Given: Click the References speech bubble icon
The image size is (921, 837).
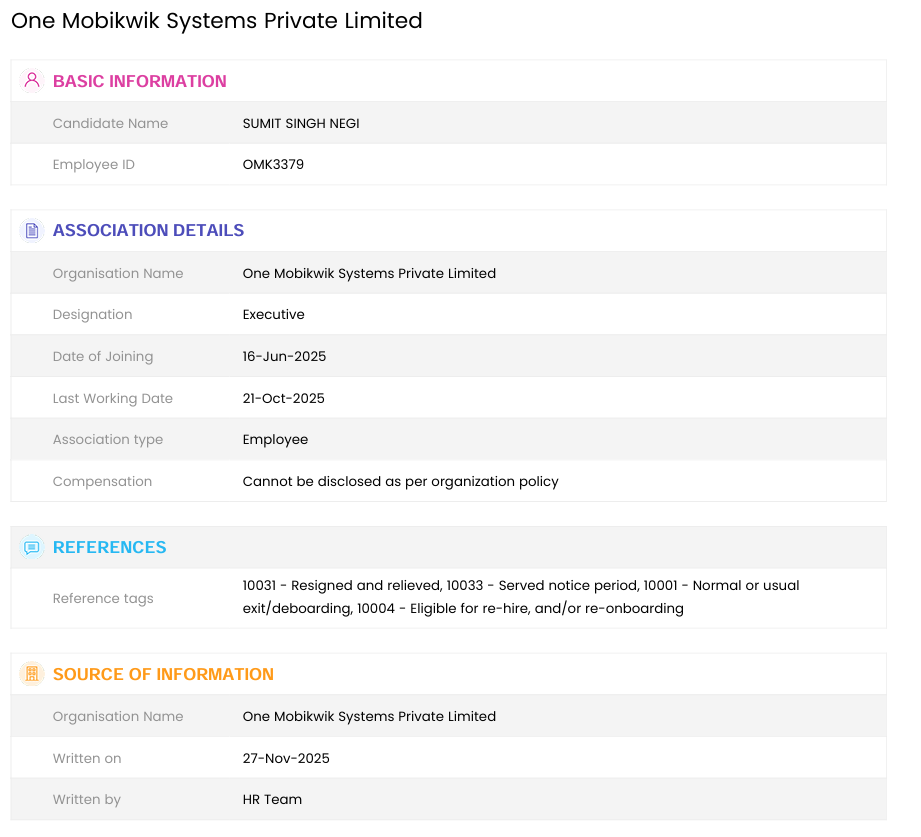Looking at the screenshot, I should click(x=32, y=548).
